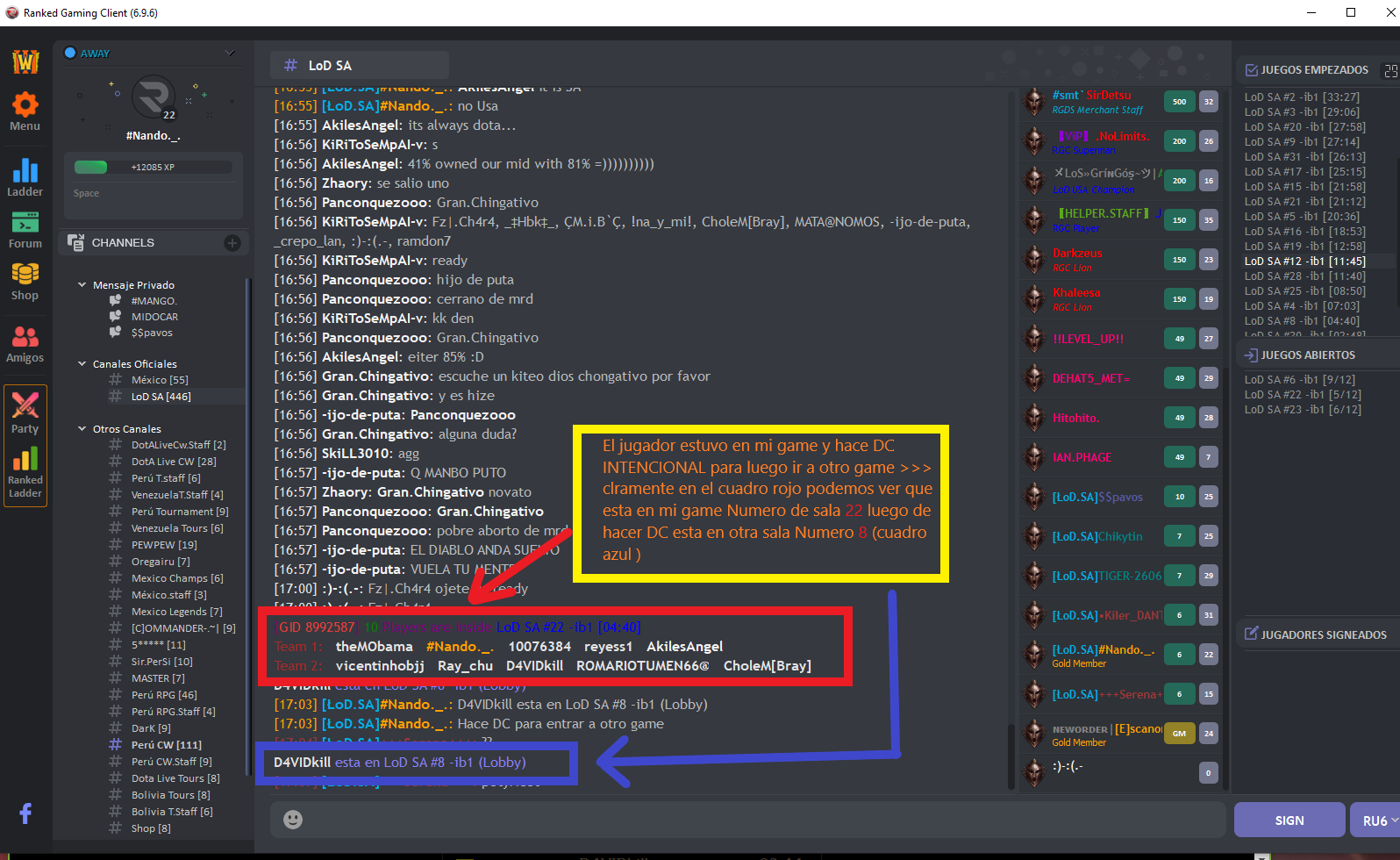
Task: Join the Venezuela Tours [6] channel
Action: click(x=177, y=528)
